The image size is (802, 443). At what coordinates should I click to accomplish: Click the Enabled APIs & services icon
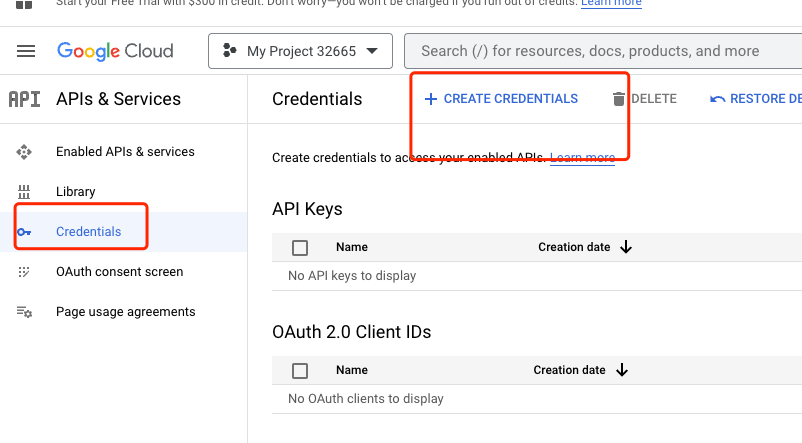(24, 152)
